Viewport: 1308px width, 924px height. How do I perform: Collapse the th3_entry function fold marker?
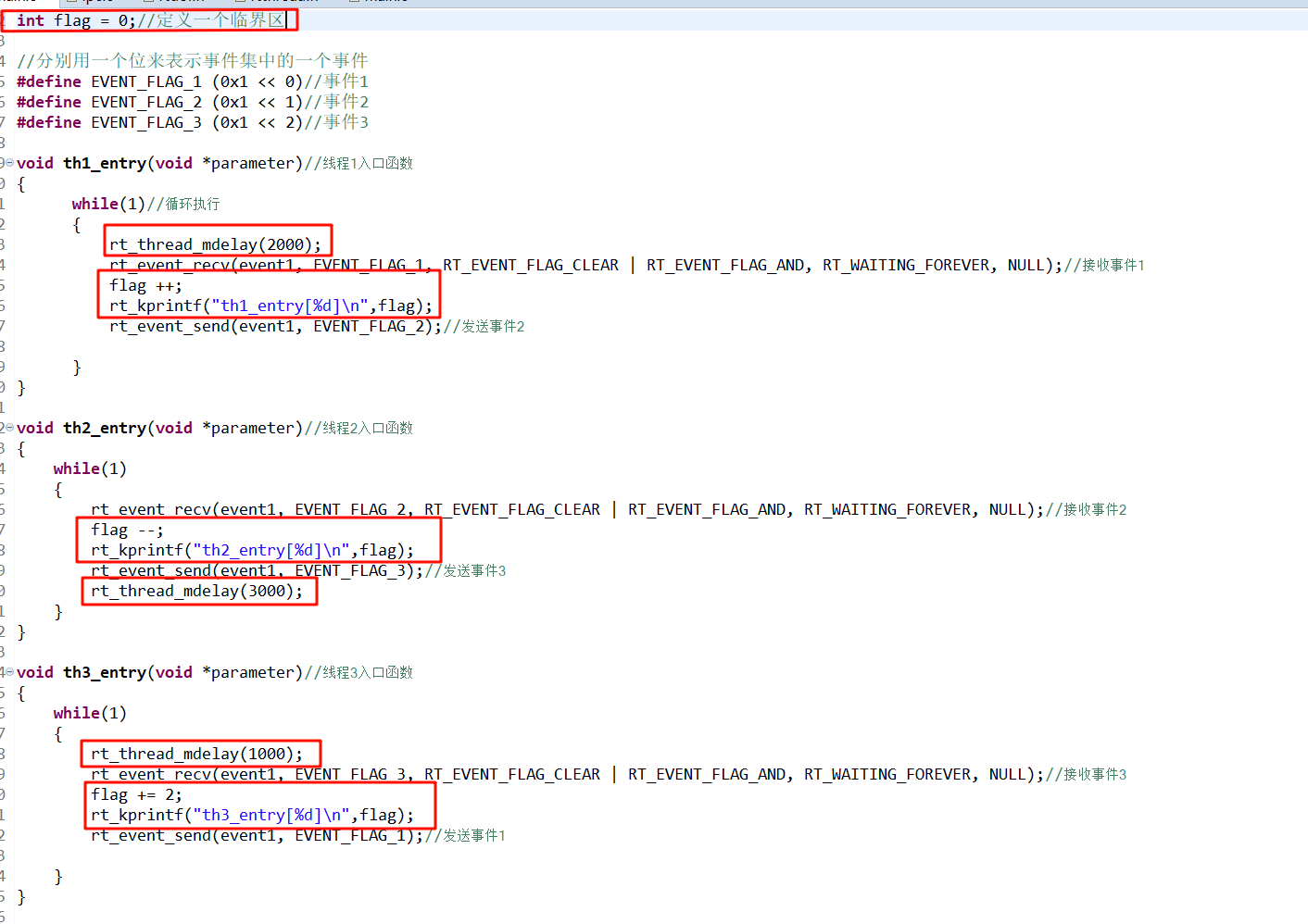pyautogui.click(x=9, y=672)
